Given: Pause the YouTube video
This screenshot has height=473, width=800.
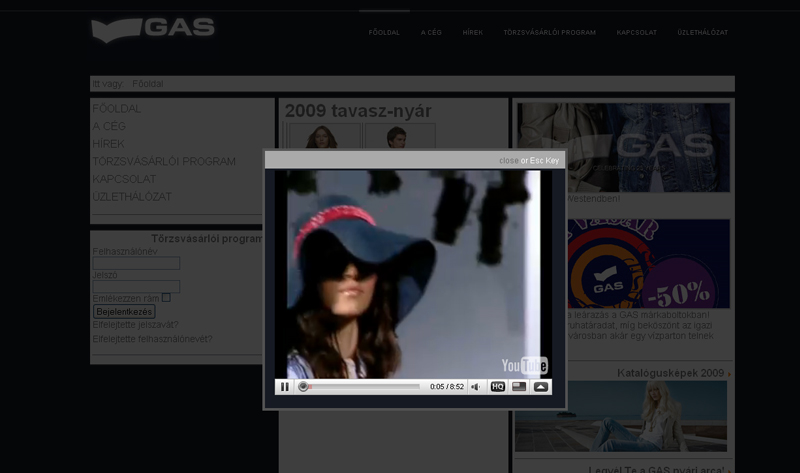Looking at the screenshot, I should (285, 387).
